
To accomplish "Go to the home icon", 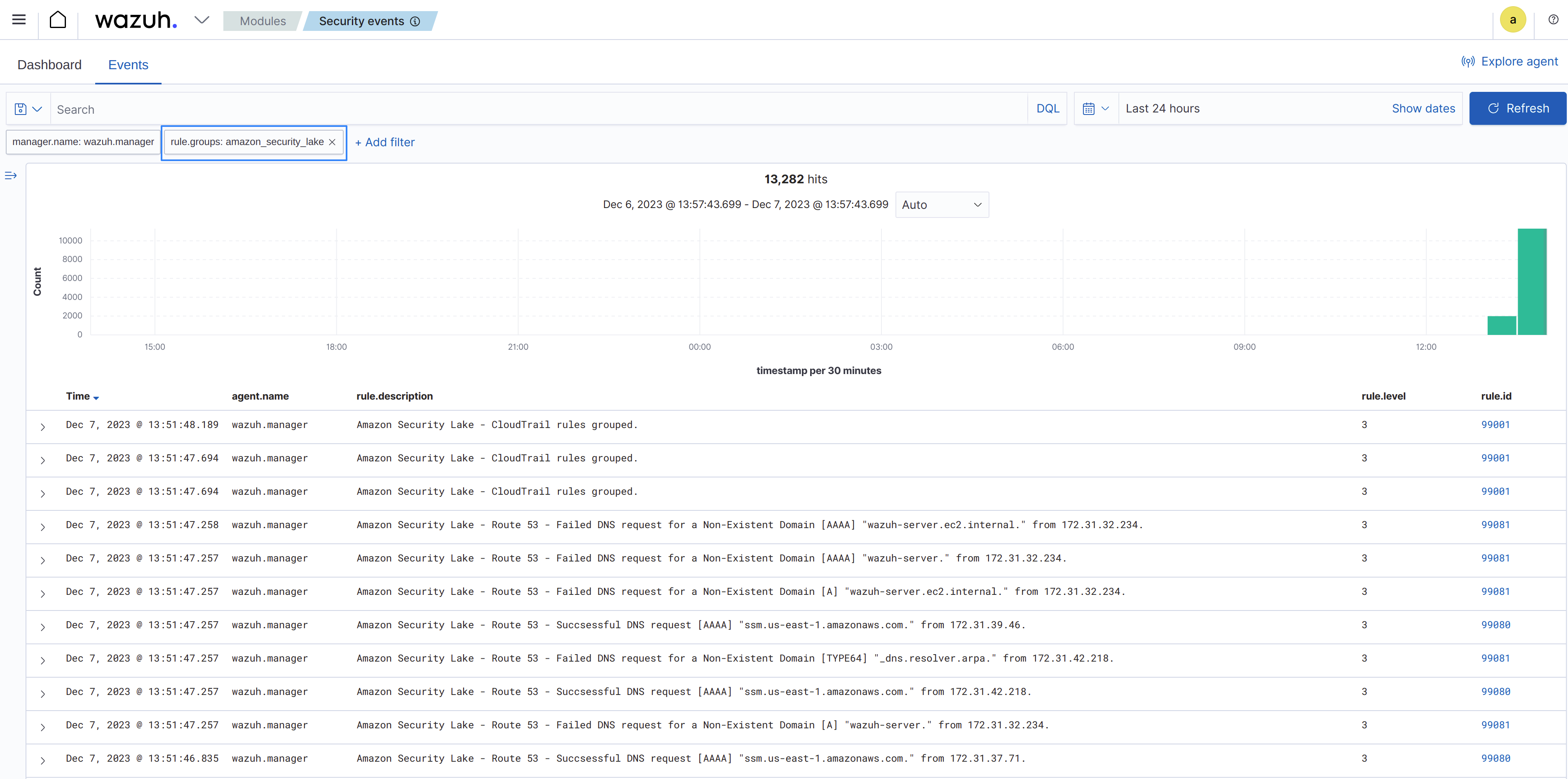I will point(58,19).
